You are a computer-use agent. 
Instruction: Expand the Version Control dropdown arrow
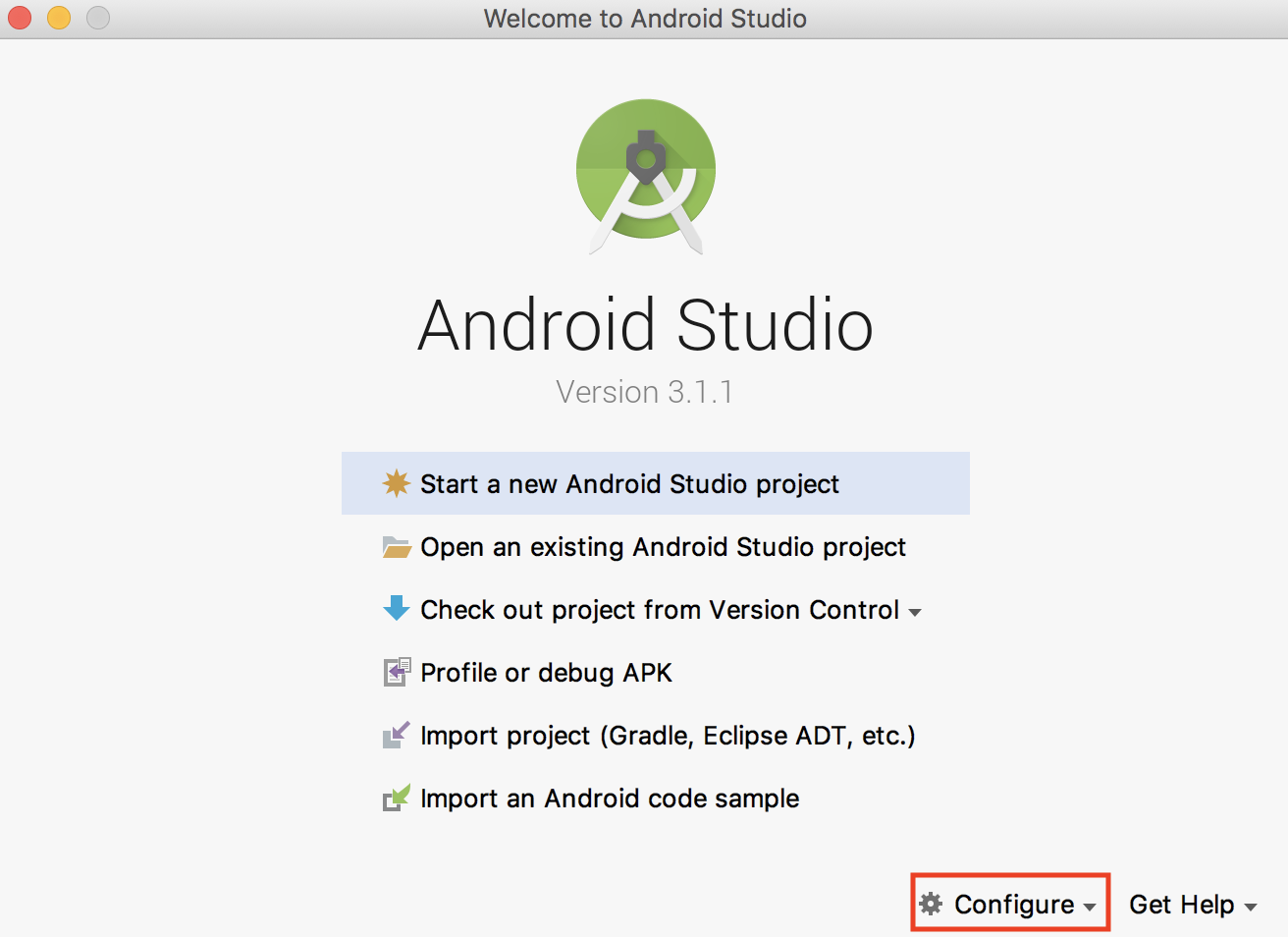915,612
